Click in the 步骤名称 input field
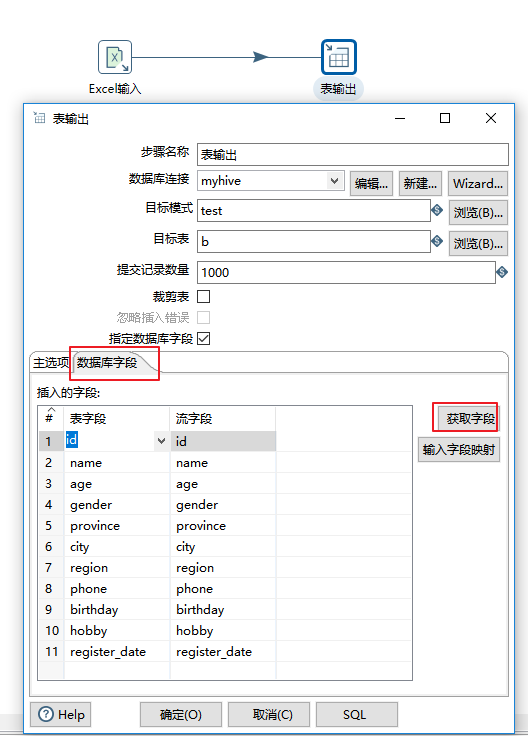The image size is (528, 736). coord(352,154)
